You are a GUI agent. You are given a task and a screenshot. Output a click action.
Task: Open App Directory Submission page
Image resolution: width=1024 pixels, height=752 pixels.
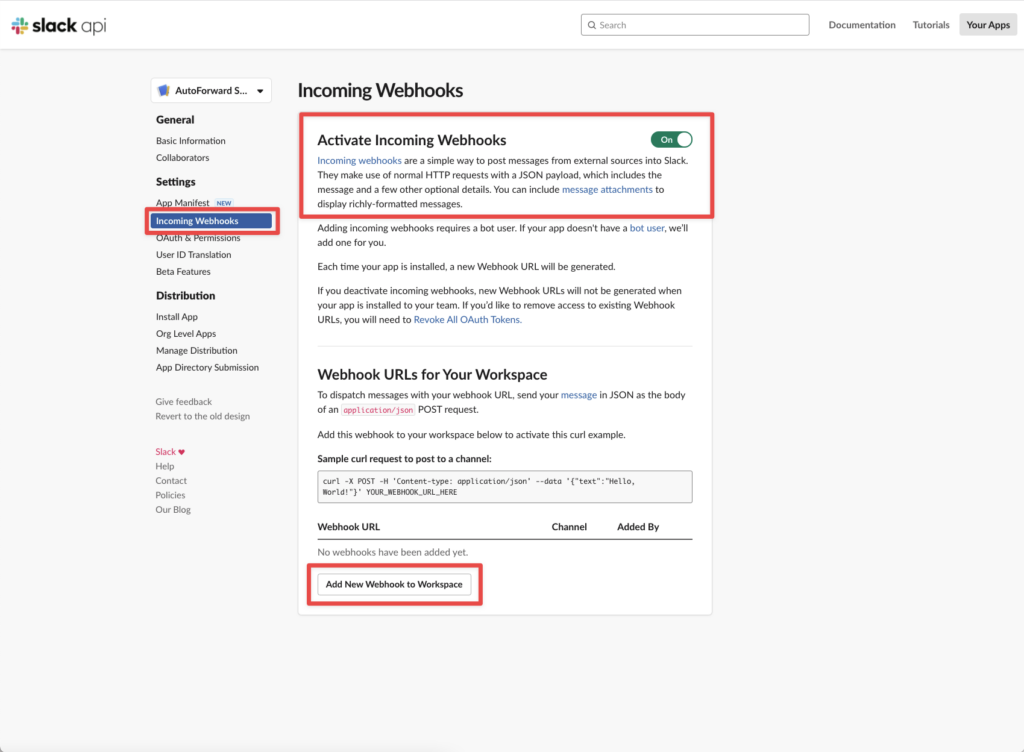pos(207,368)
